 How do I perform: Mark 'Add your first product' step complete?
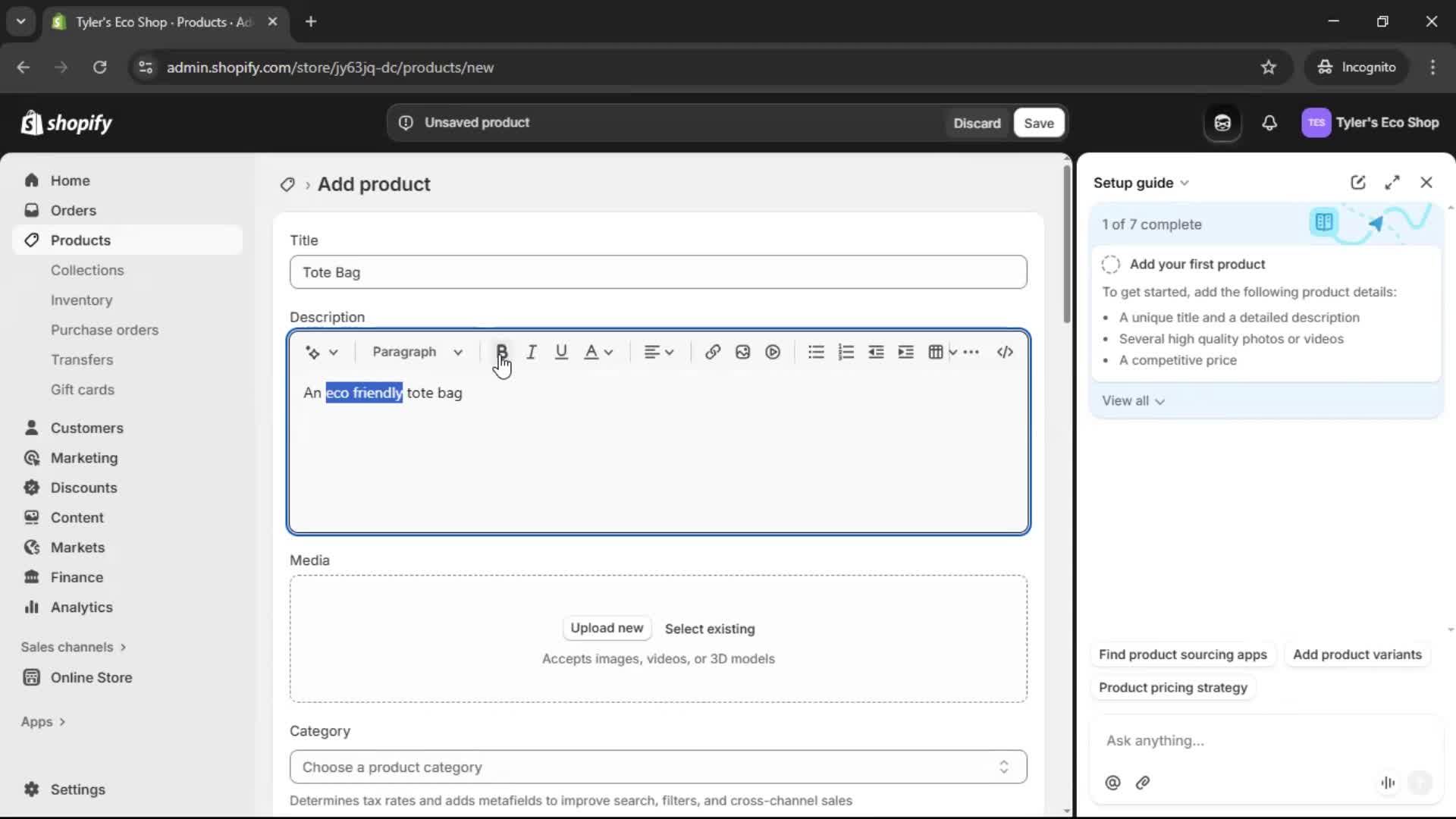(1110, 264)
